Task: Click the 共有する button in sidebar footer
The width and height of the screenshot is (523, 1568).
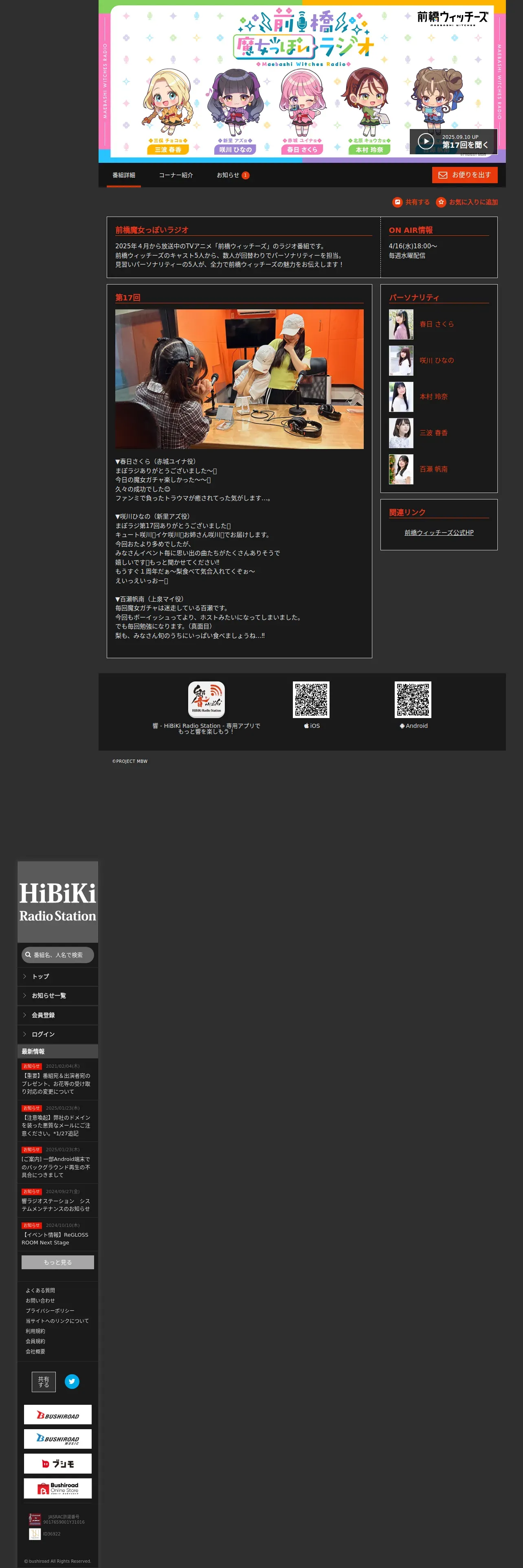Action: (x=44, y=1382)
